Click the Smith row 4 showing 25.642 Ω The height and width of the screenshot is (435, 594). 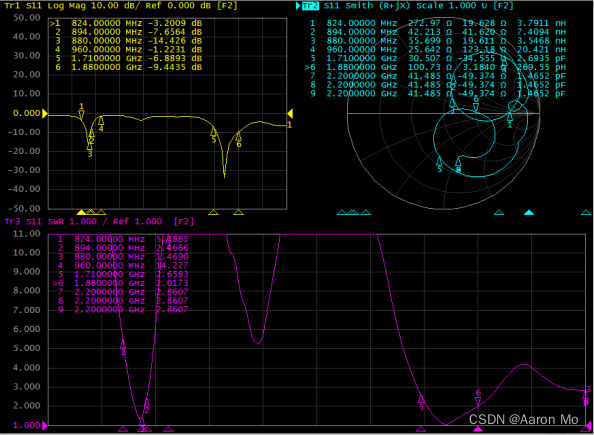click(438, 49)
